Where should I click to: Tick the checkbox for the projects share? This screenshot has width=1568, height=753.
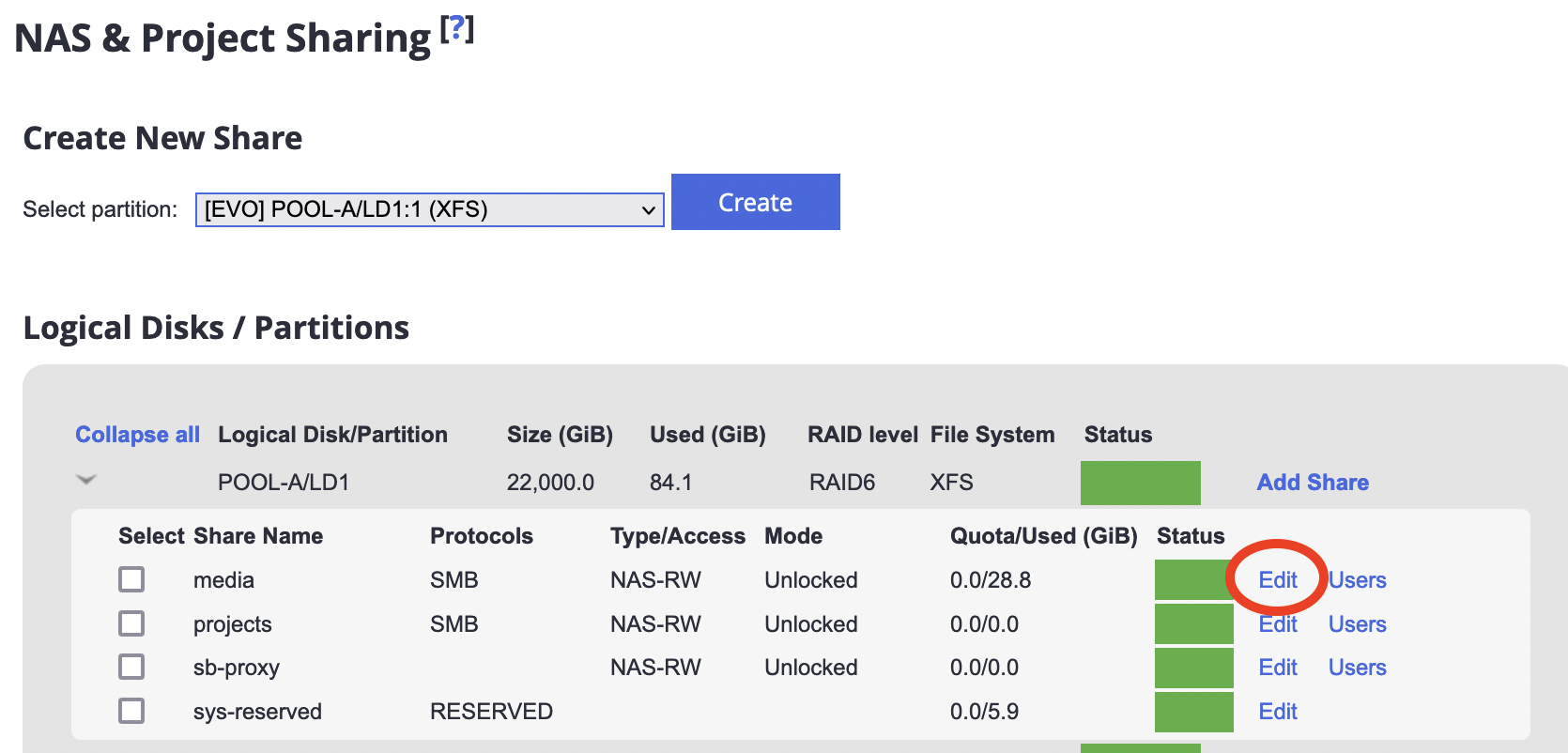click(131, 623)
